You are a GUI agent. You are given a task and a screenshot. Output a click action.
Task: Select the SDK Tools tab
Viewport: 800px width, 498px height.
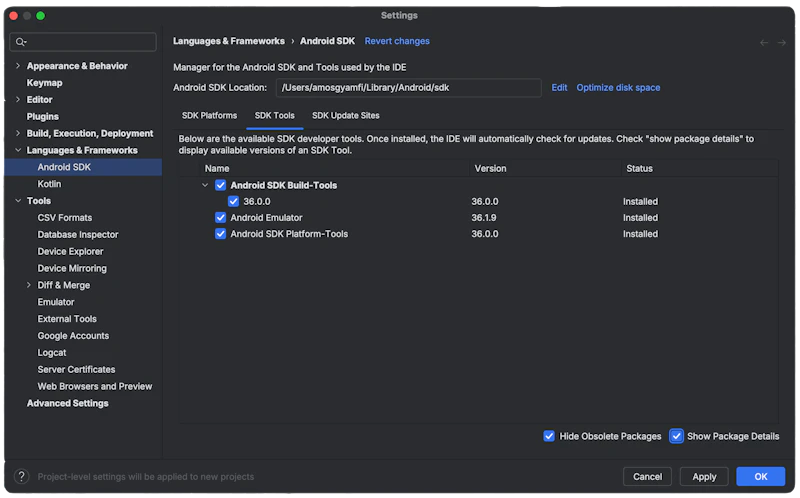[274, 116]
